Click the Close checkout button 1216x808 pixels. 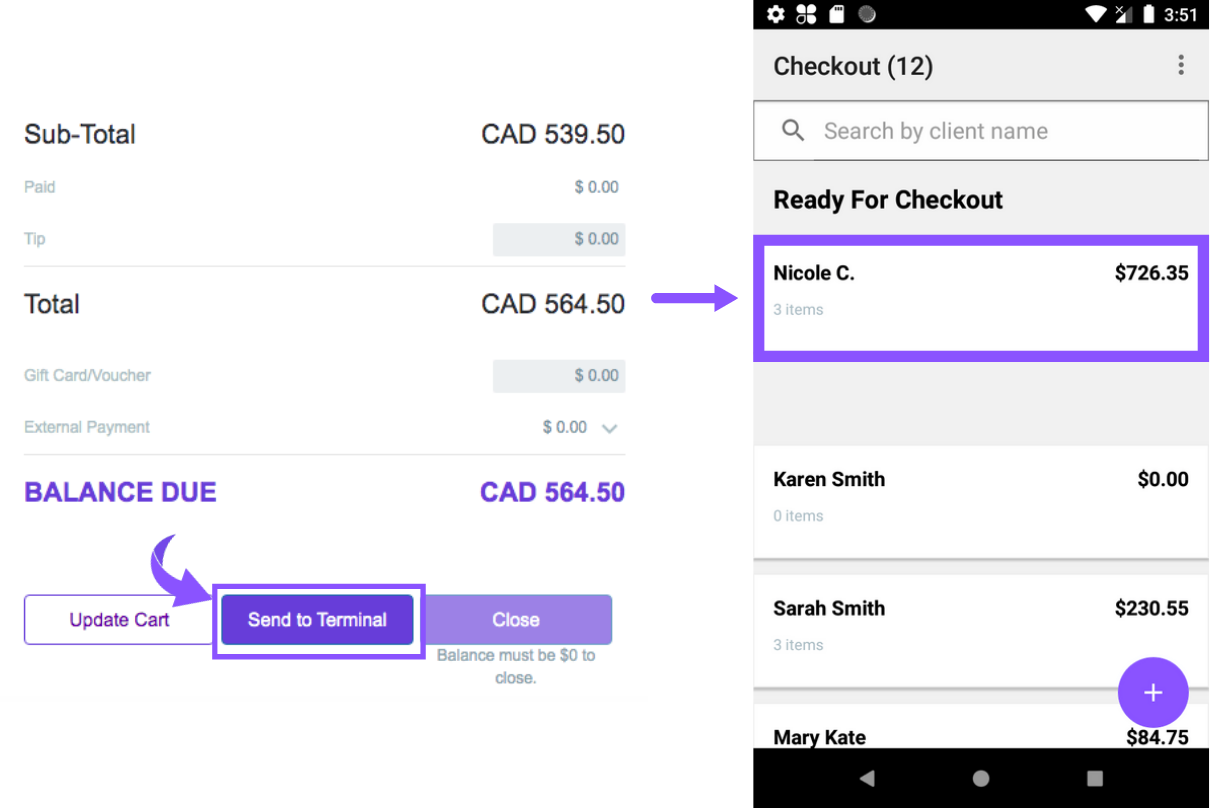click(515, 620)
